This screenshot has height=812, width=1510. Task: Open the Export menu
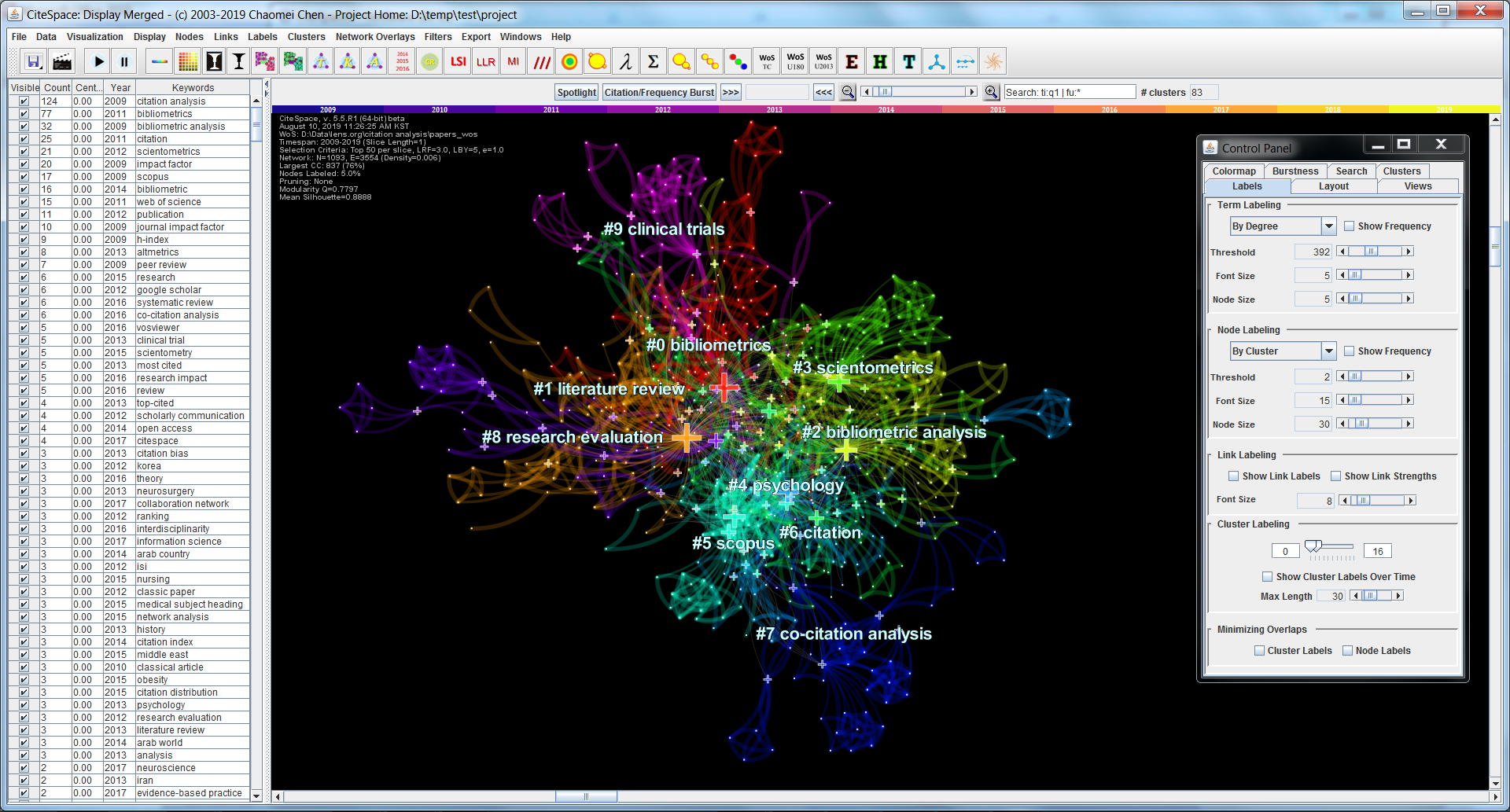tap(476, 37)
